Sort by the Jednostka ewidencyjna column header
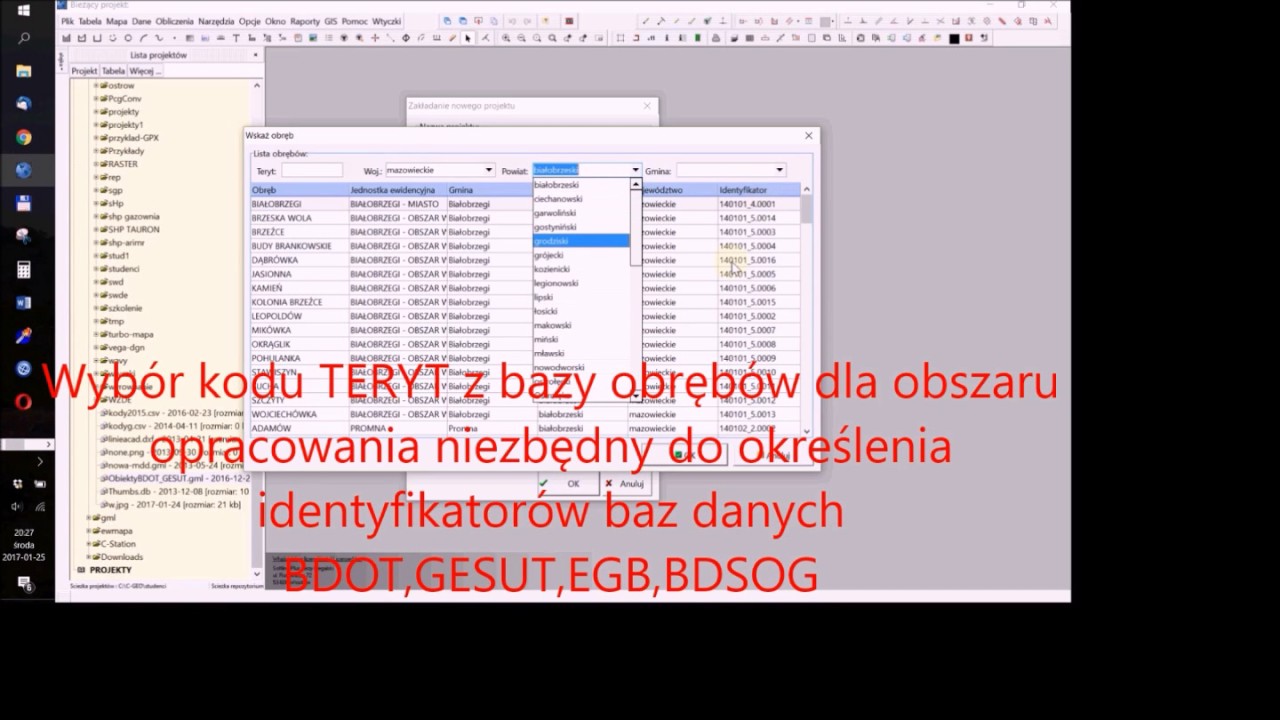1280x720 pixels. pyautogui.click(x=396, y=190)
